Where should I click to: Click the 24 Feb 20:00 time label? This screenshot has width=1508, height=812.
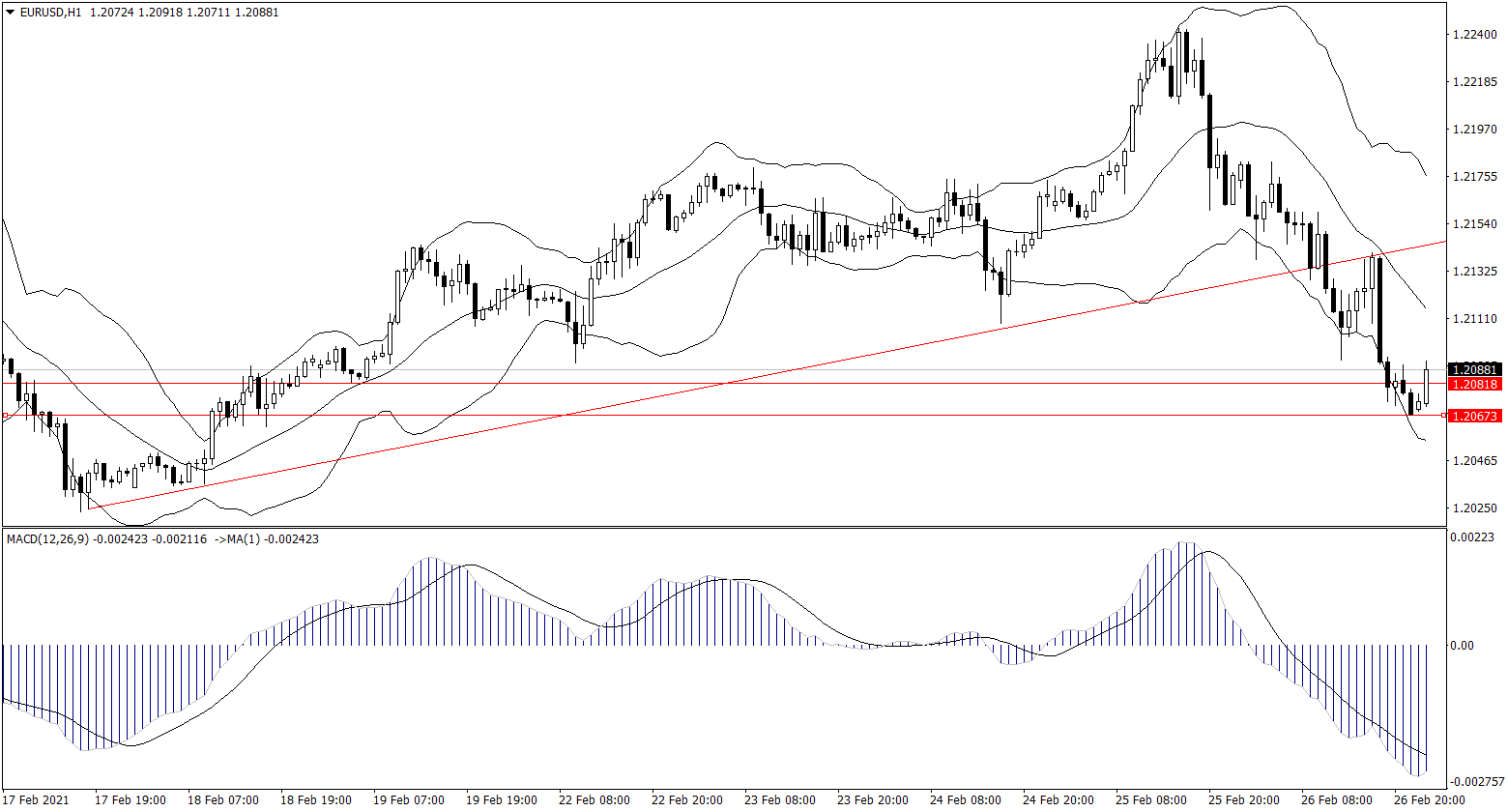(1058, 800)
